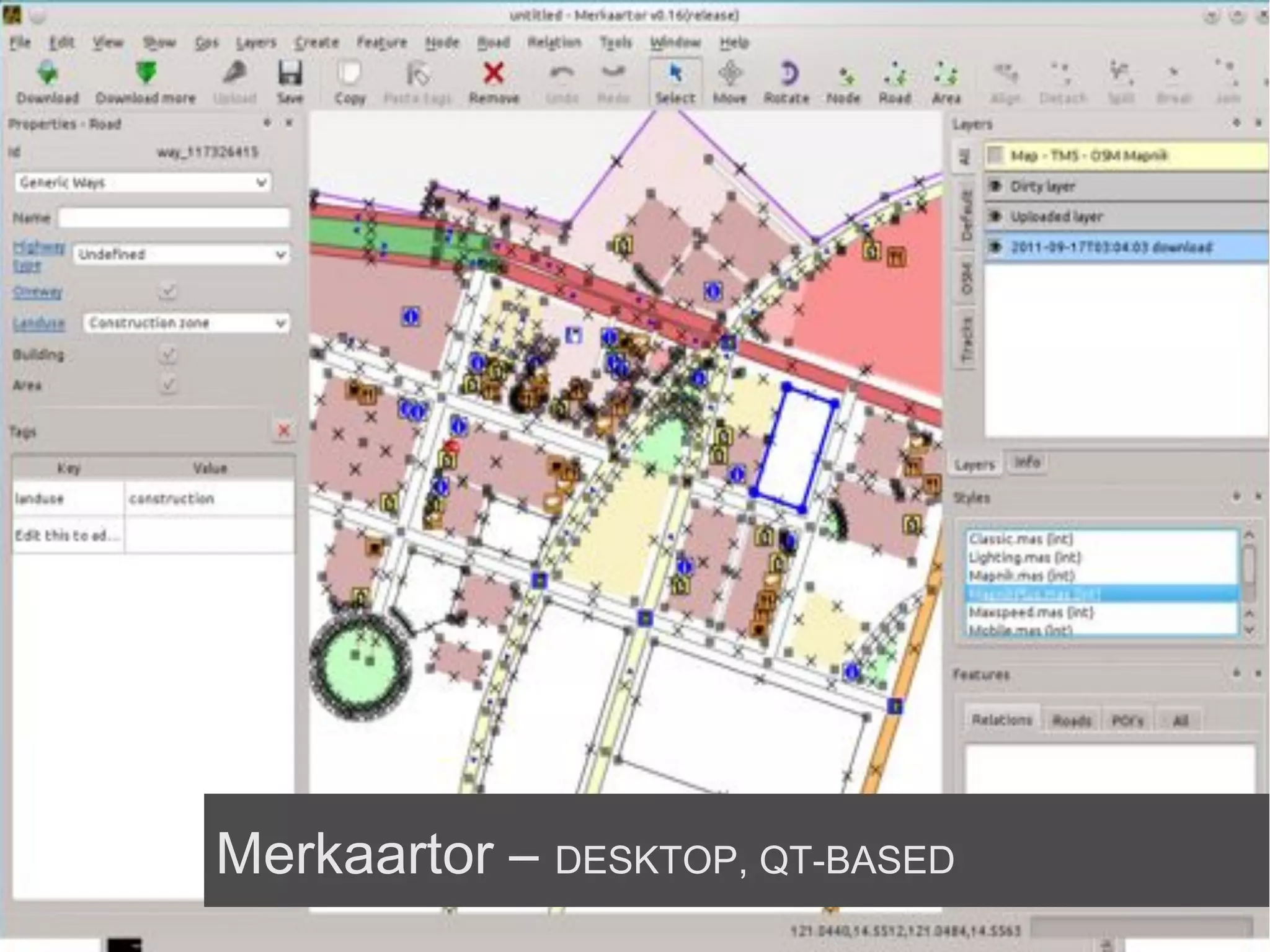Click into the Name input field
Screen dimensions: 1270x952
coord(174,218)
